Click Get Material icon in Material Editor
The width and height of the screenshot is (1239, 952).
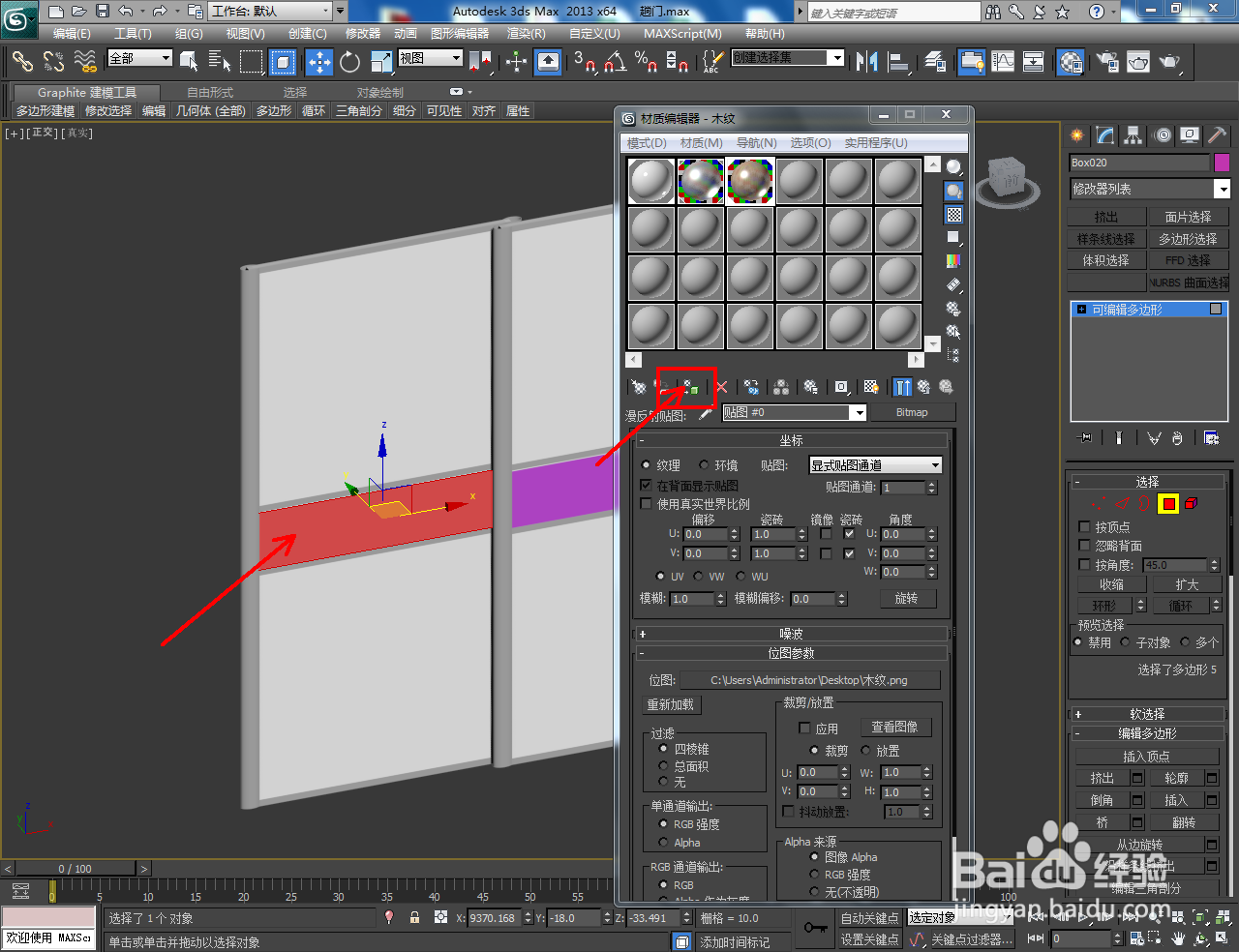point(639,387)
